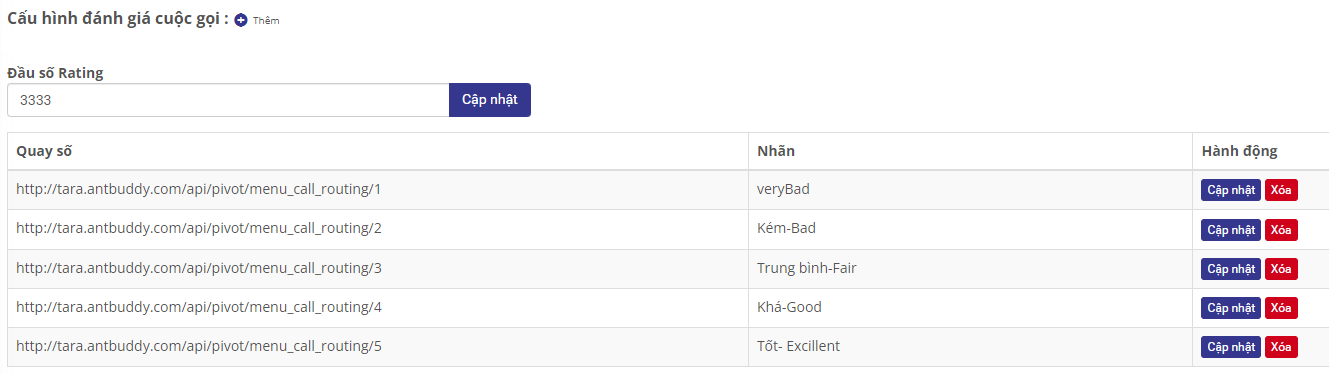
Task: Click the plus icon next to Thêm
Action: tap(241, 21)
